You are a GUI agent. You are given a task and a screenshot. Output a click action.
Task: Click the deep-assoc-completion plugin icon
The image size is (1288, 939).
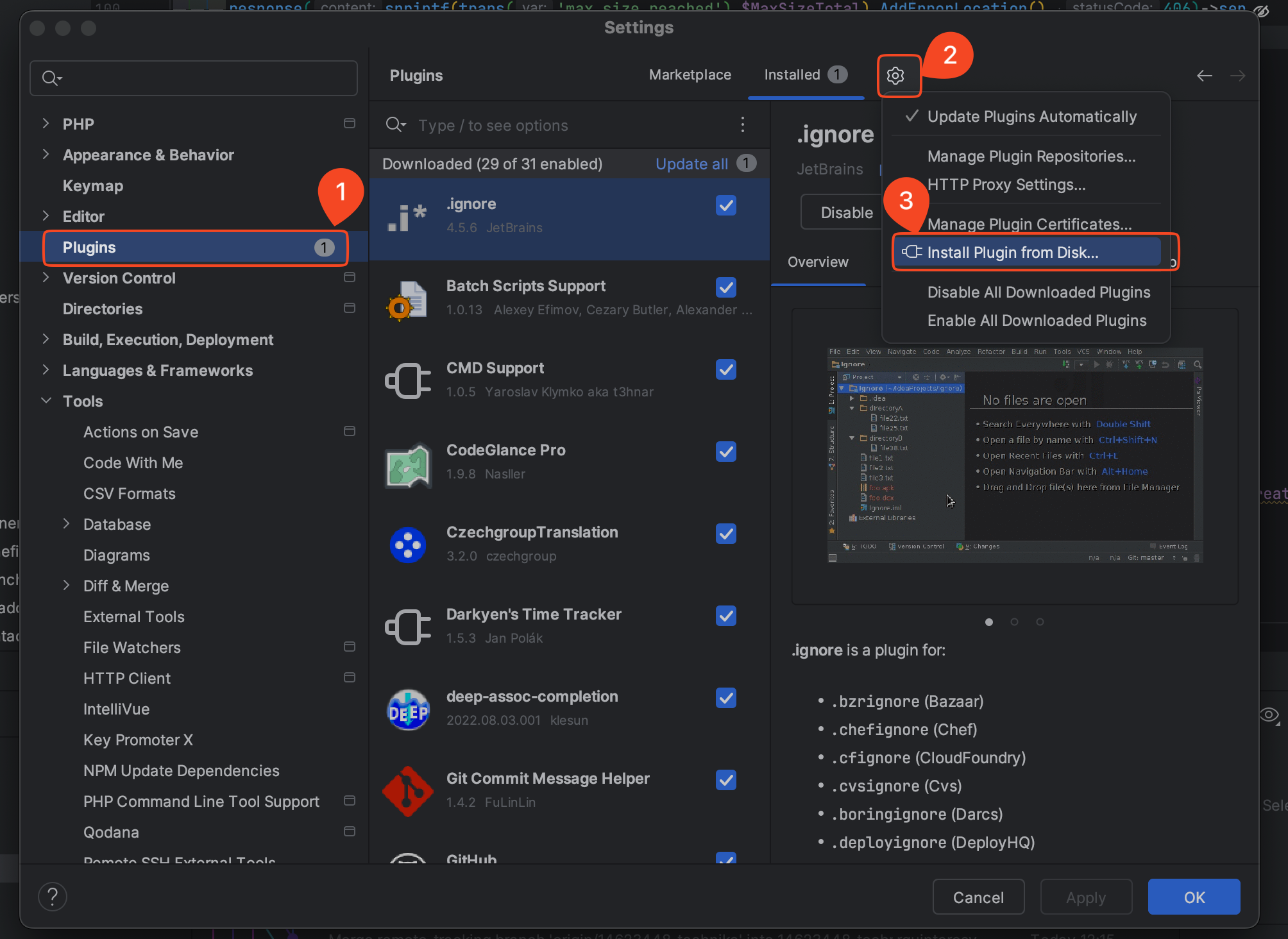(408, 709)
